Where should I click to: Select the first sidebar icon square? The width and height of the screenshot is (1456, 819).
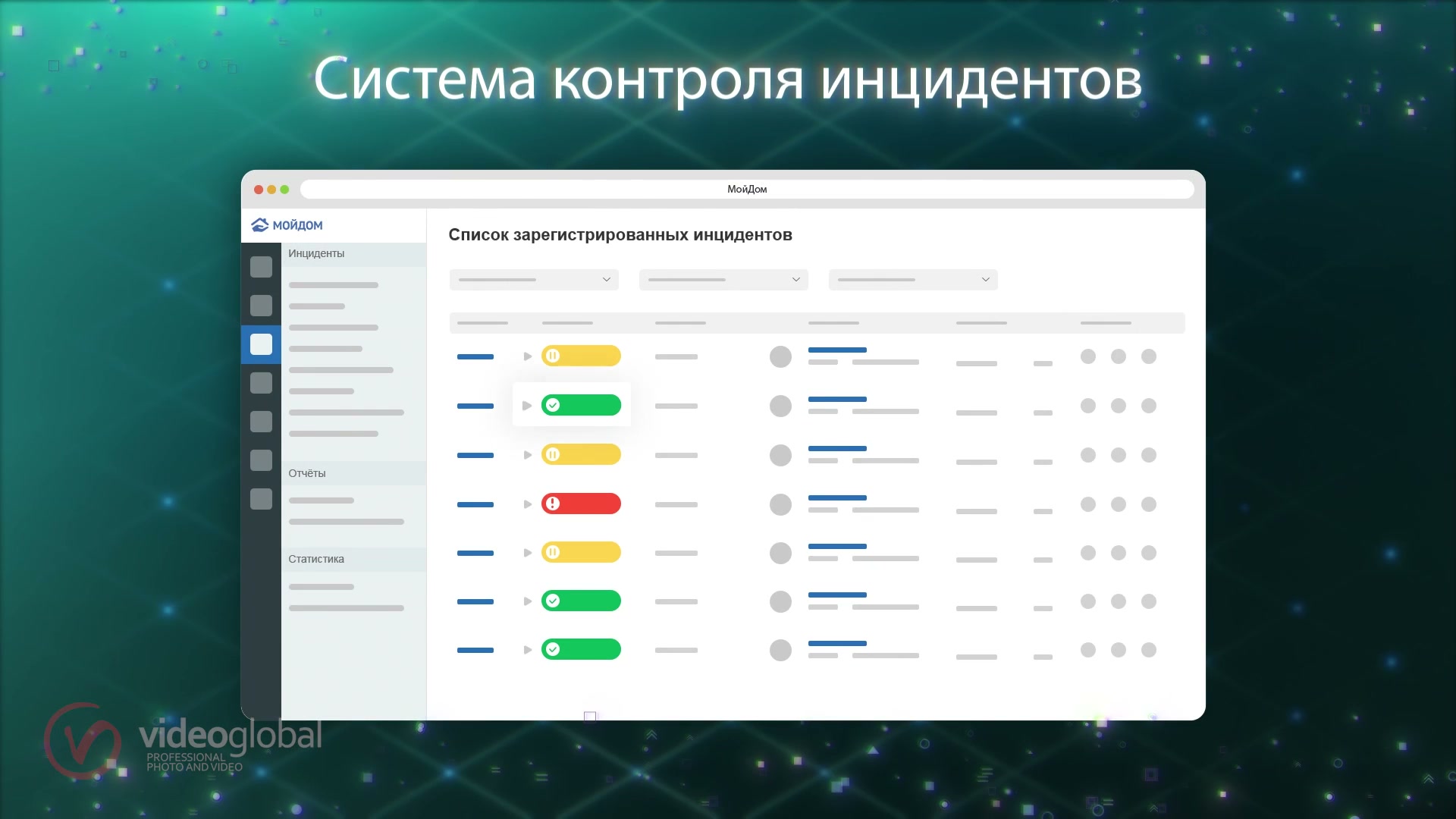pyautogui.click(x=261, y=267)
